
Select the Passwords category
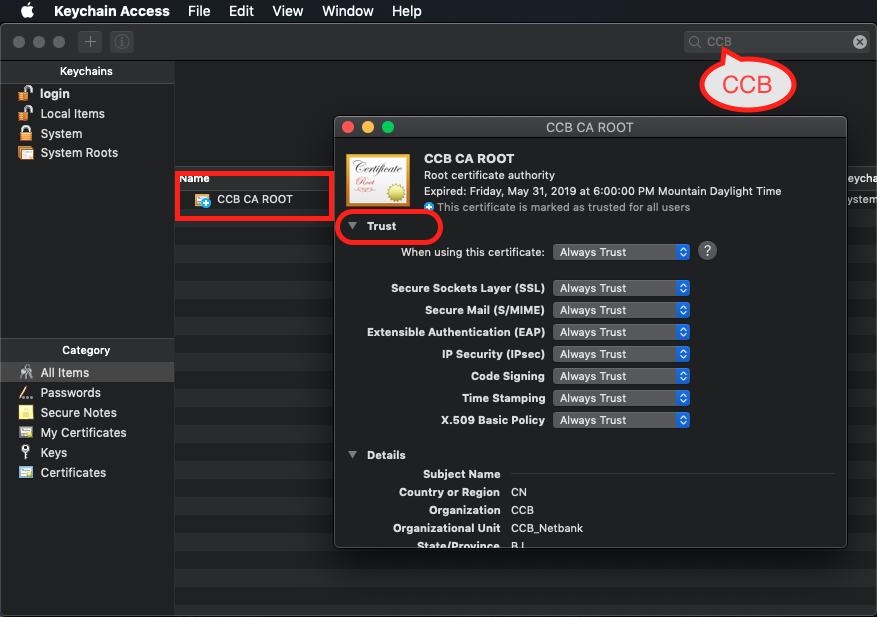pos(87,393)
